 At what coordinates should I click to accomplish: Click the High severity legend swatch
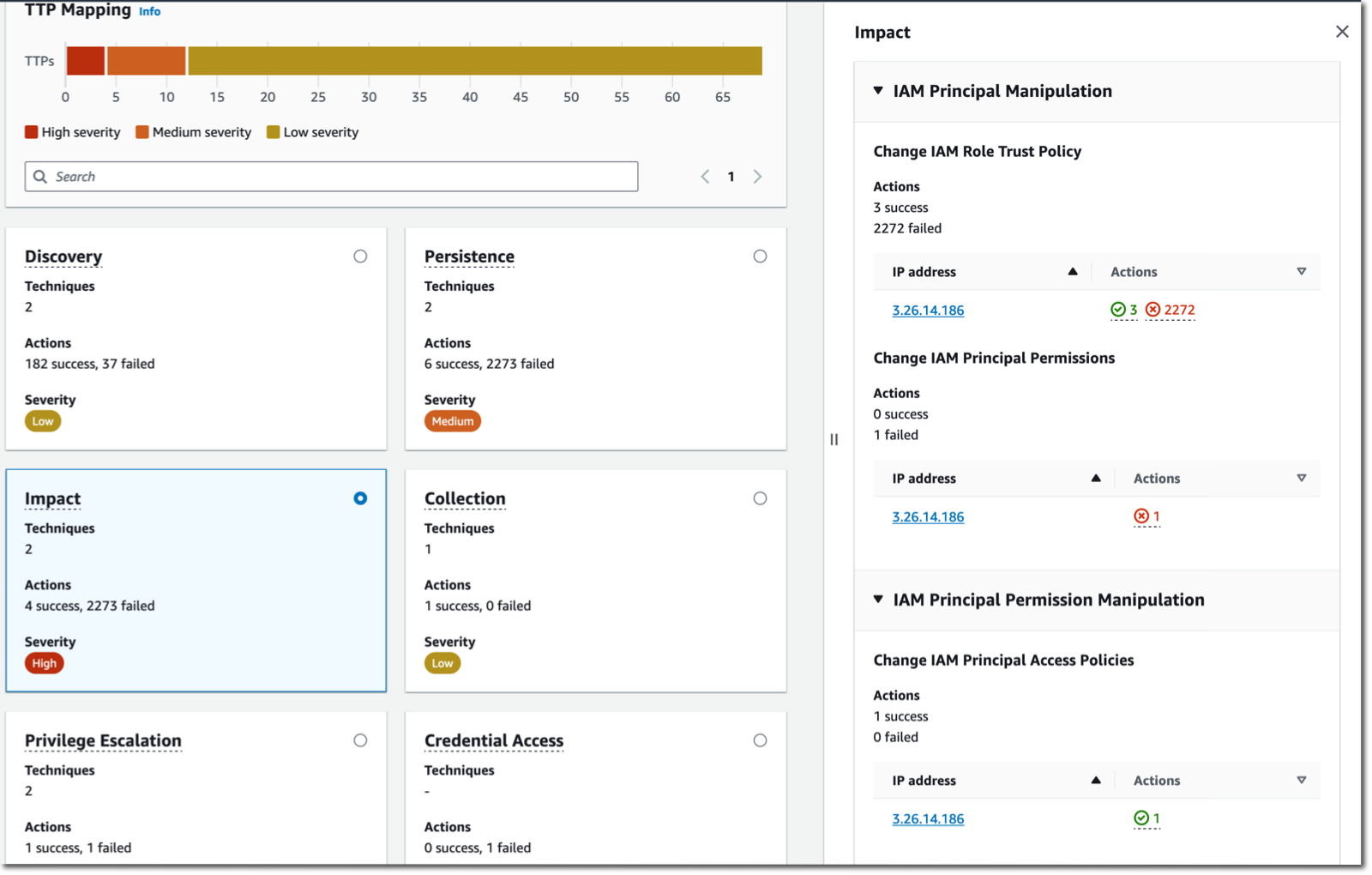[32, 132]
